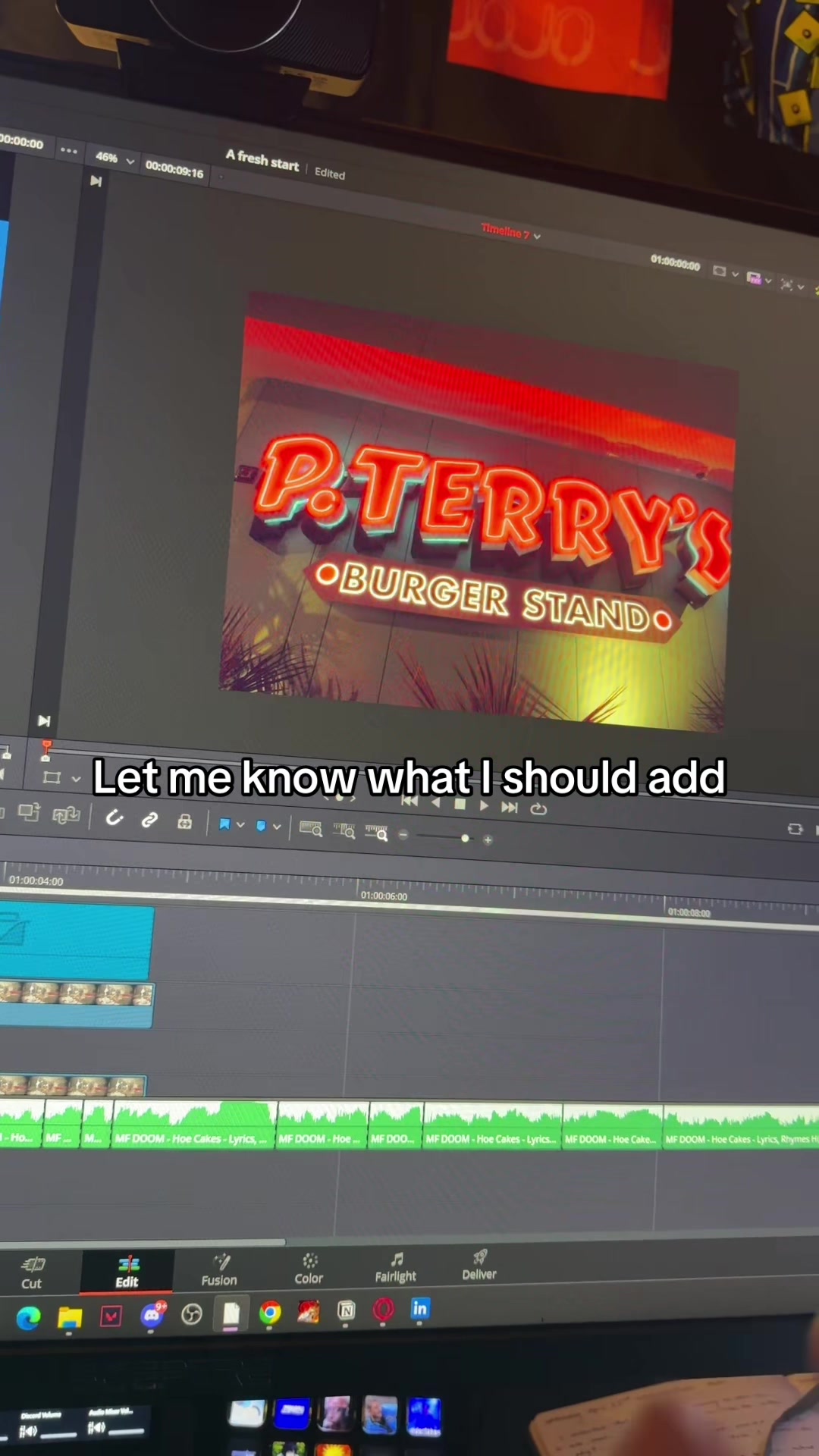Expand the flag color dropdown arrow
The width and height of the screenshot is (819, 1456).
tap(240, 824)
